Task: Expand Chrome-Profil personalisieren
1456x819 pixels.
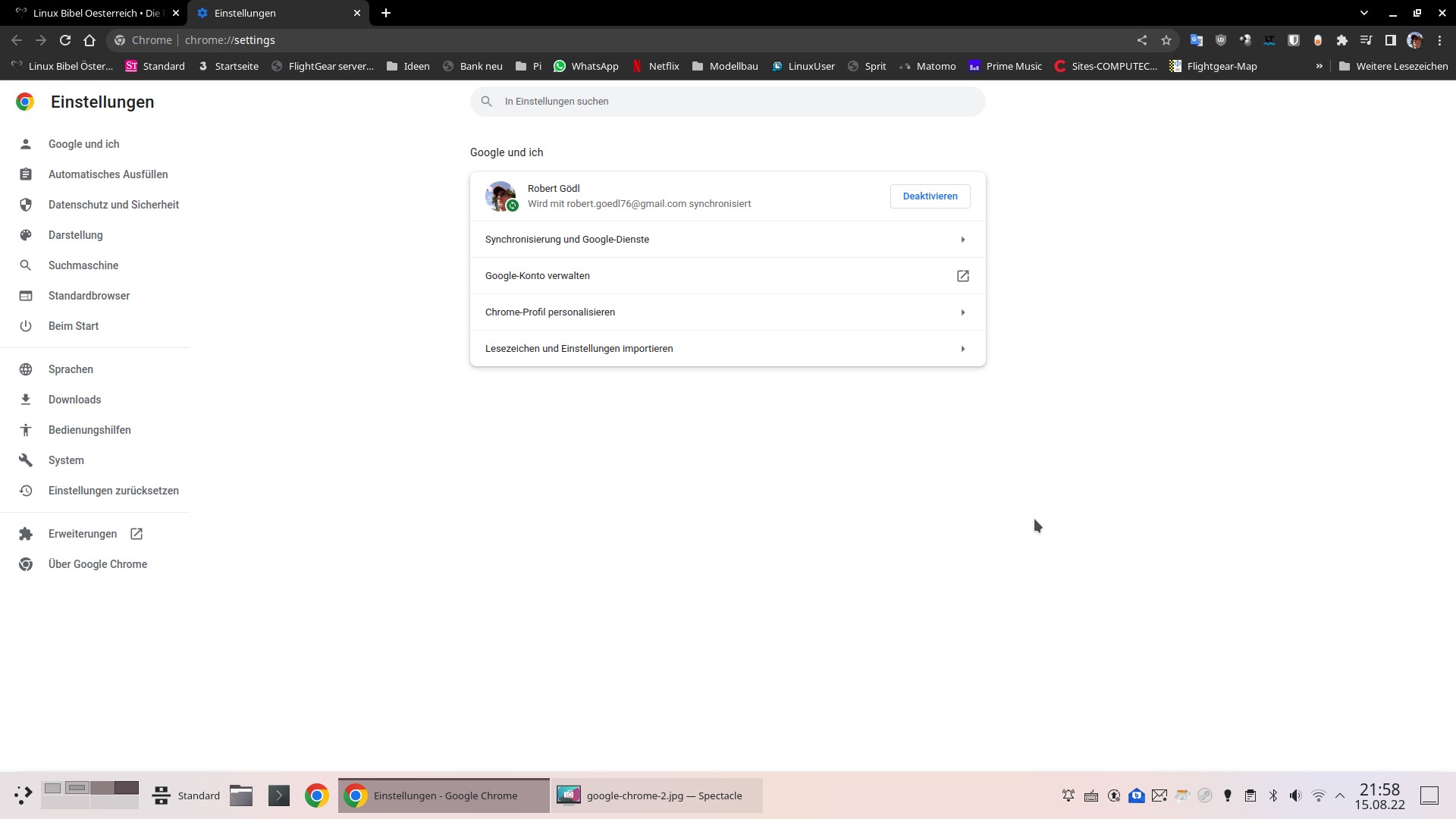Action: [727, 312]
